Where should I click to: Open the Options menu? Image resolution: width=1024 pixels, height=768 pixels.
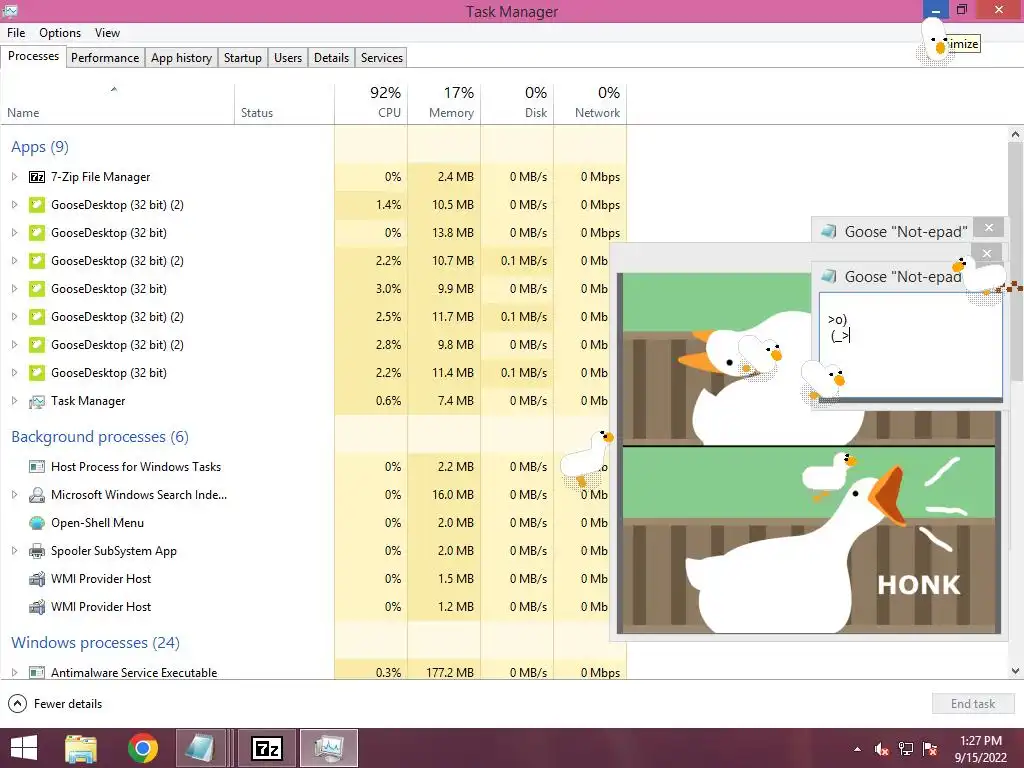pyautogui.click(x=60, y=33)
